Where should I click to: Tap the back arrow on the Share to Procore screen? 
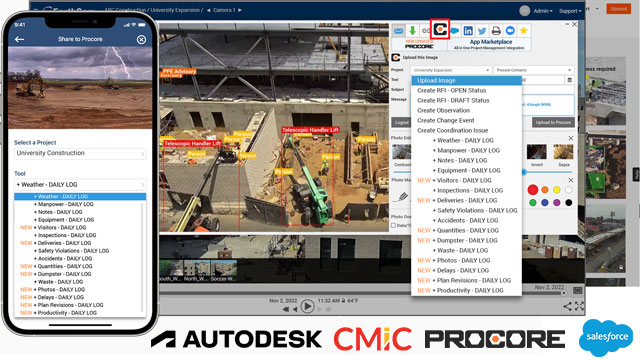click(19, 39)
